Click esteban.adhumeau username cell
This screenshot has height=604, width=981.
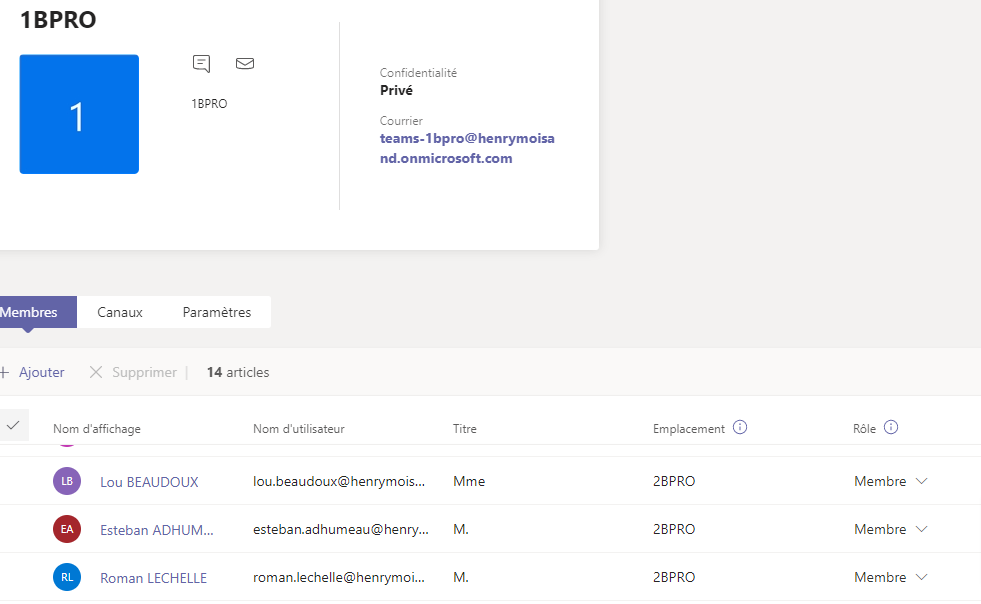click(x=341, y=530)
